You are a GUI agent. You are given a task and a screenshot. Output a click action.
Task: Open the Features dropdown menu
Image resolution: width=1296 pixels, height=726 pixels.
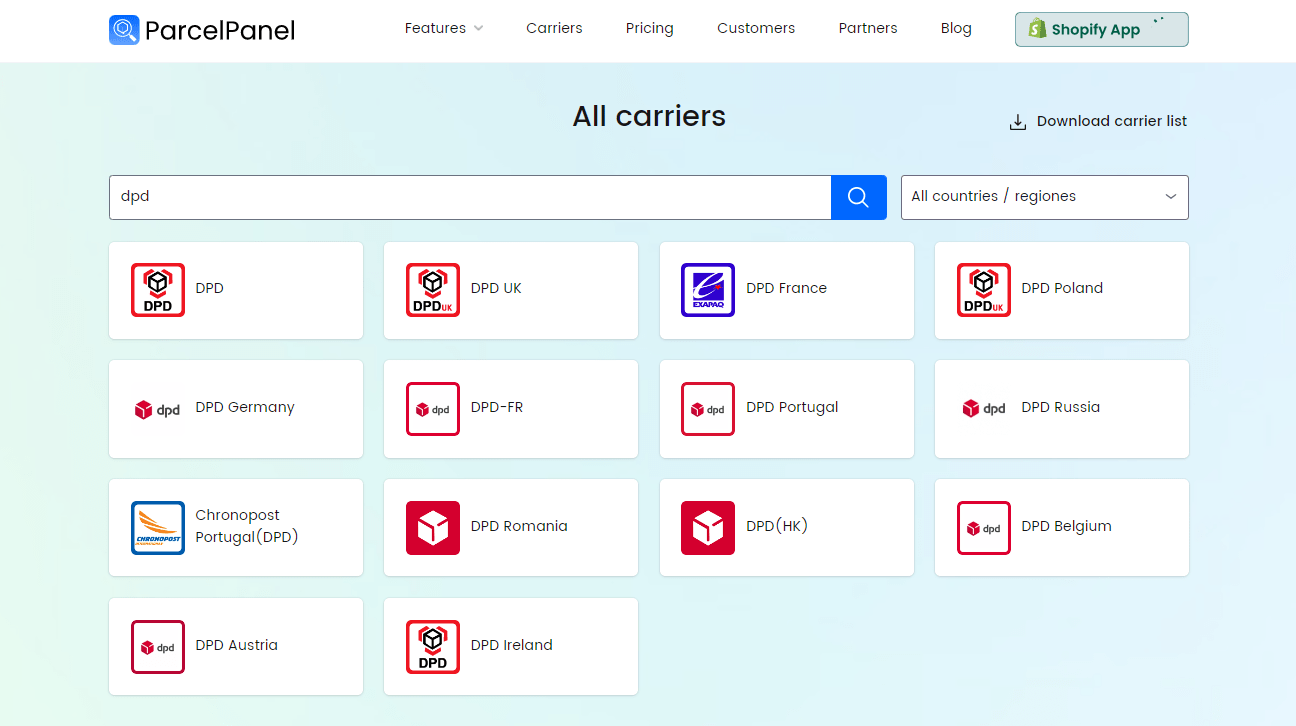tap(436, 28)
